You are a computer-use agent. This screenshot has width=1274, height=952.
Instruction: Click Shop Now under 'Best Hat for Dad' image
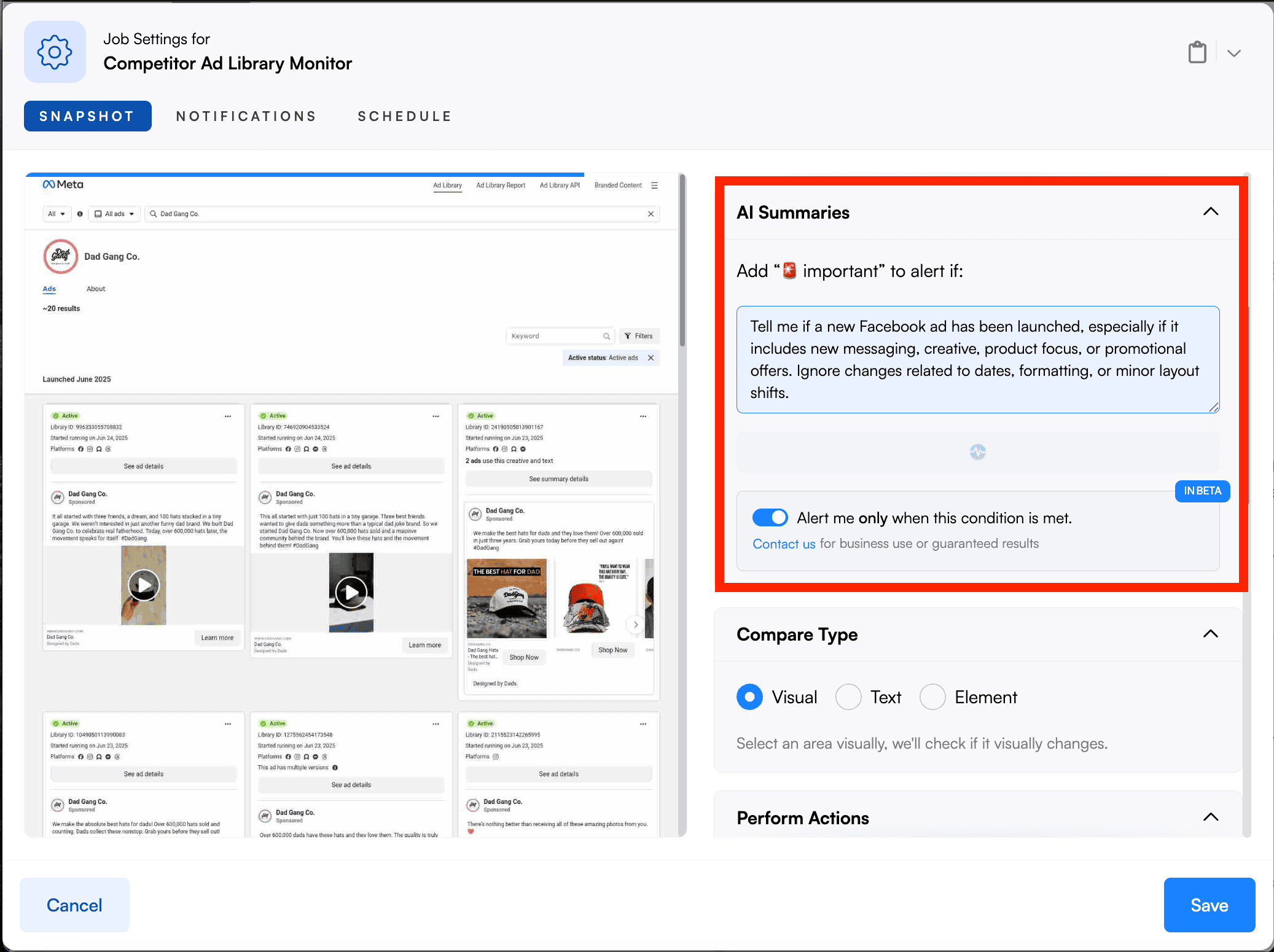click(524, 657)
